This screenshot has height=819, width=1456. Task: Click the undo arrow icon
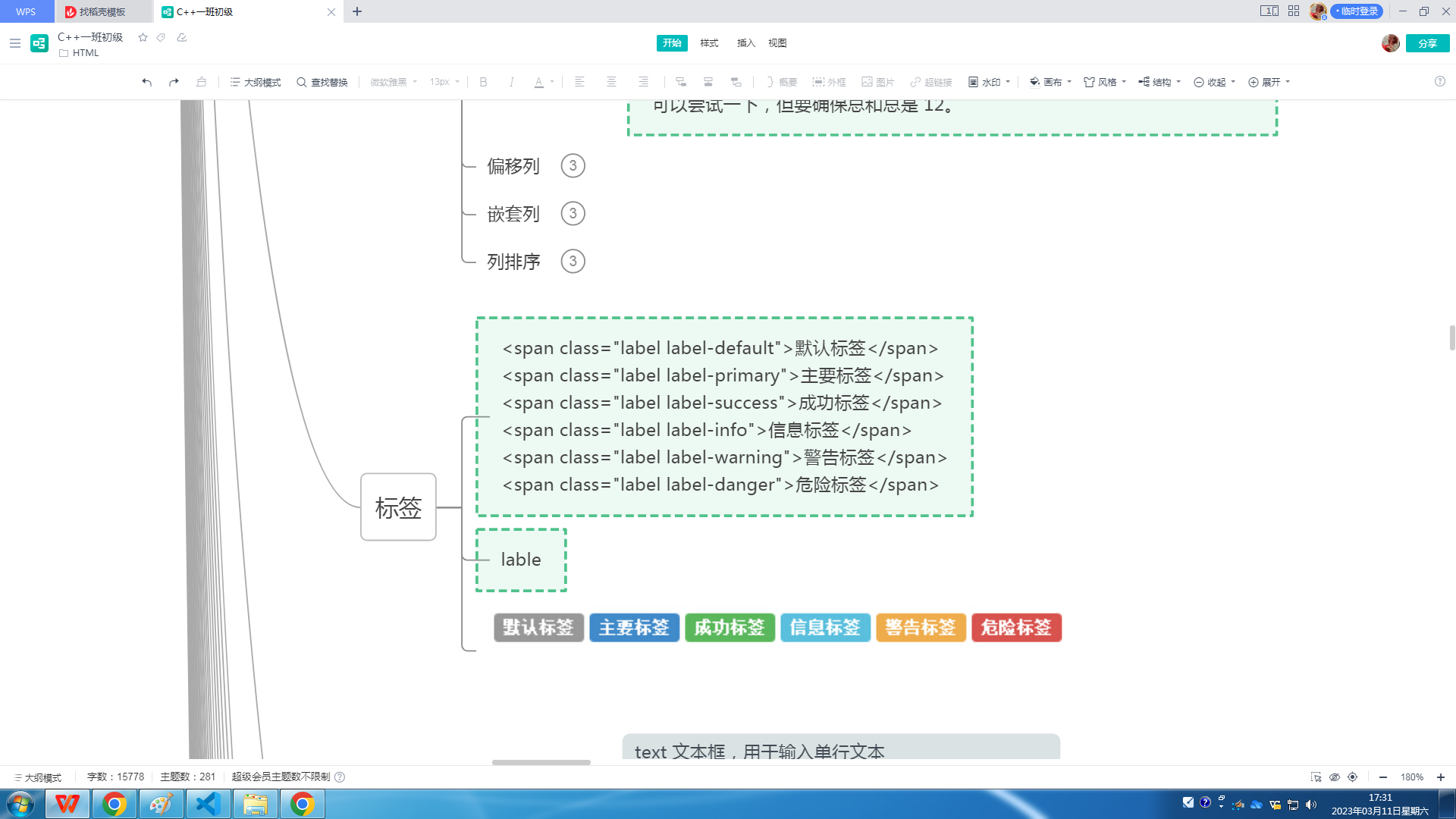pyautogui.click(x=146, y=82)
